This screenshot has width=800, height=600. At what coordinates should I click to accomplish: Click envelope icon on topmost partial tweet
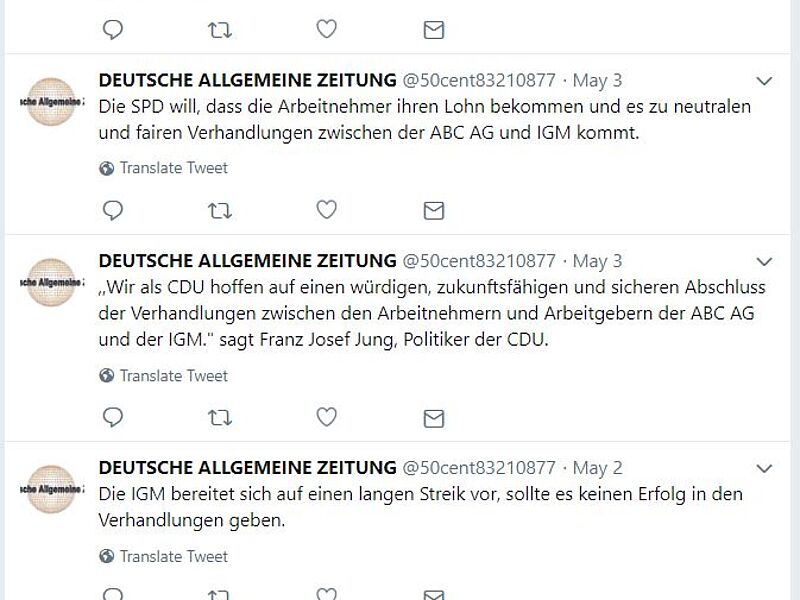click(433, 30)
